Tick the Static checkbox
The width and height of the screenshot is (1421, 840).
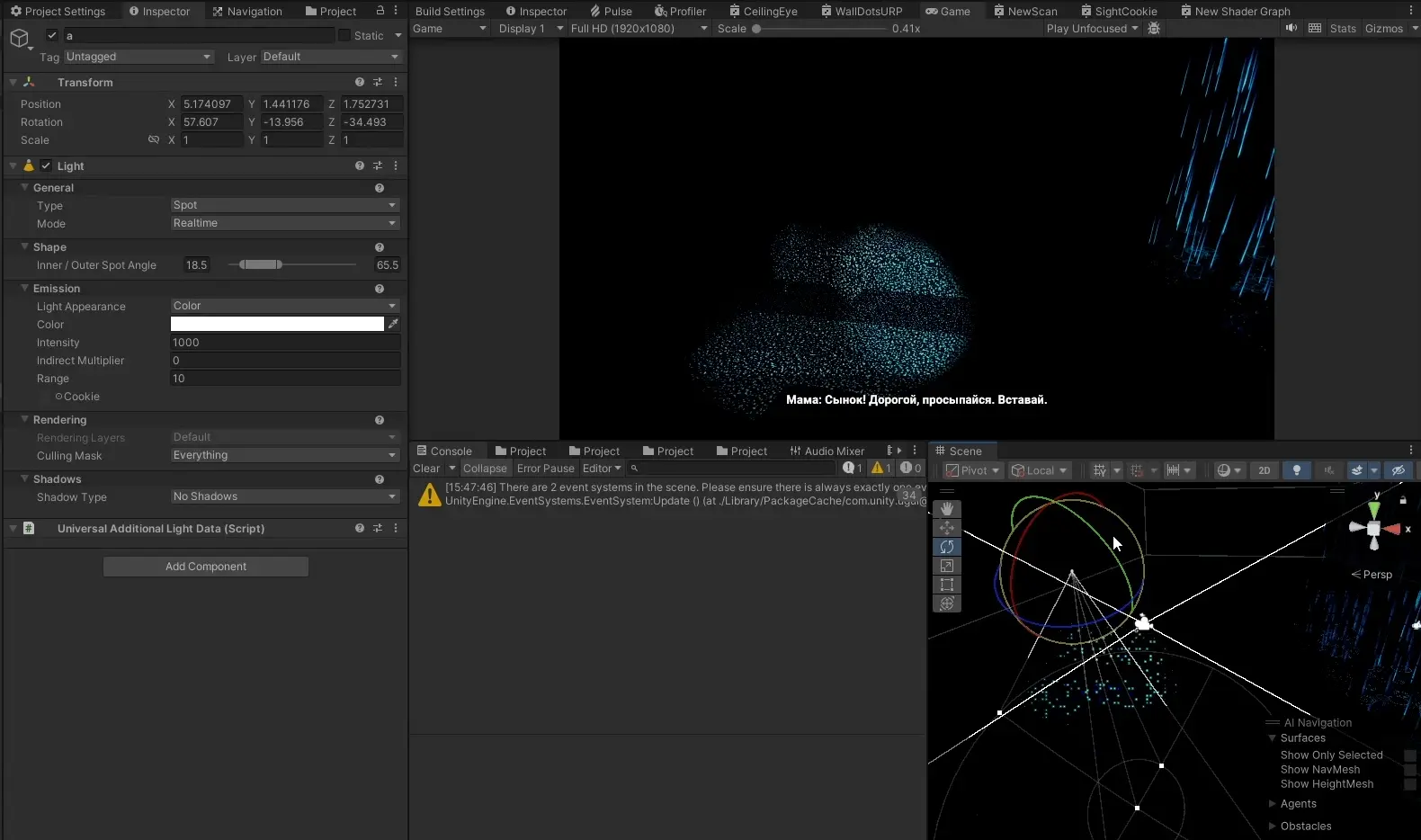pos(344,36)
